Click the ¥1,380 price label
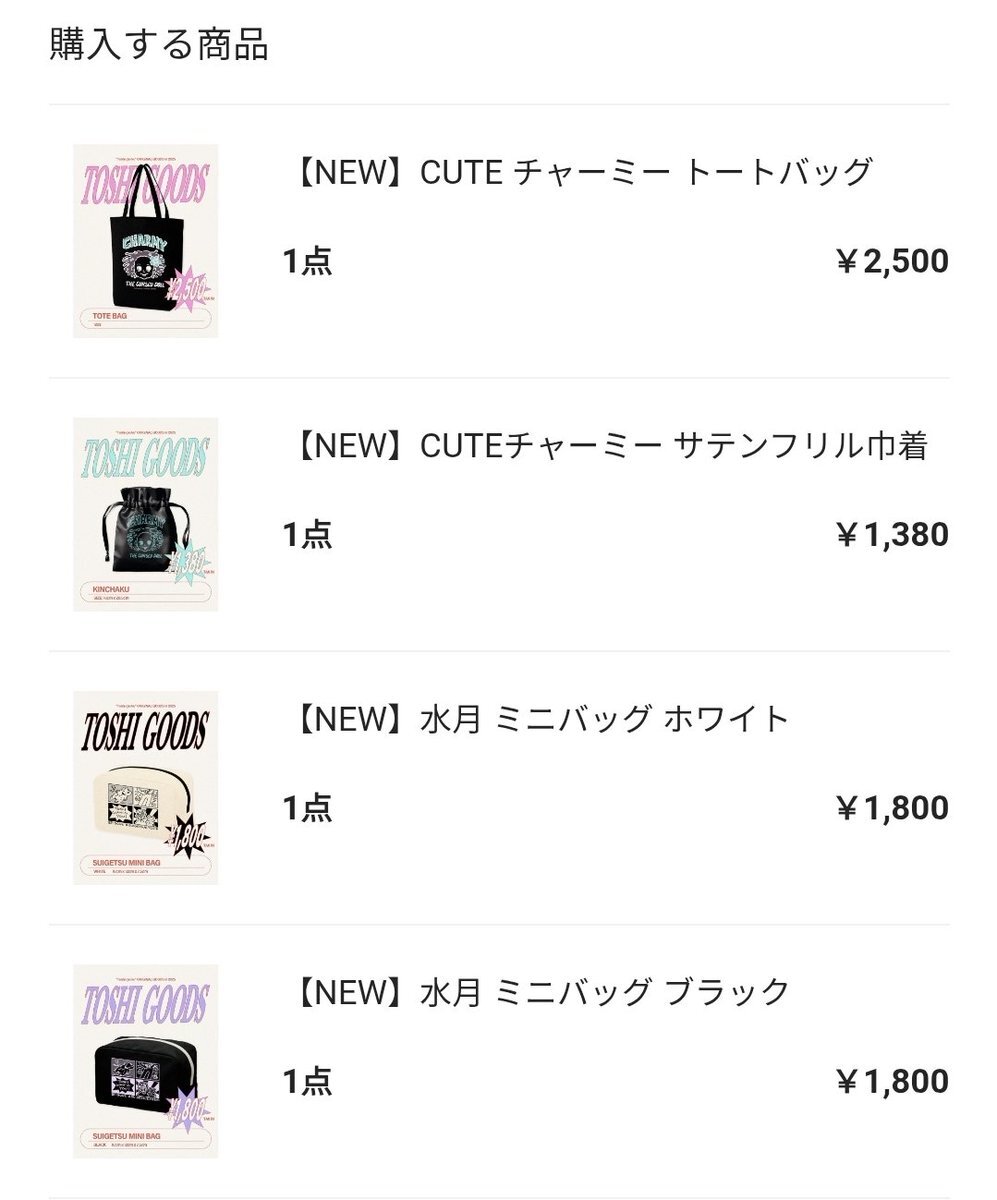 [892, 535]
